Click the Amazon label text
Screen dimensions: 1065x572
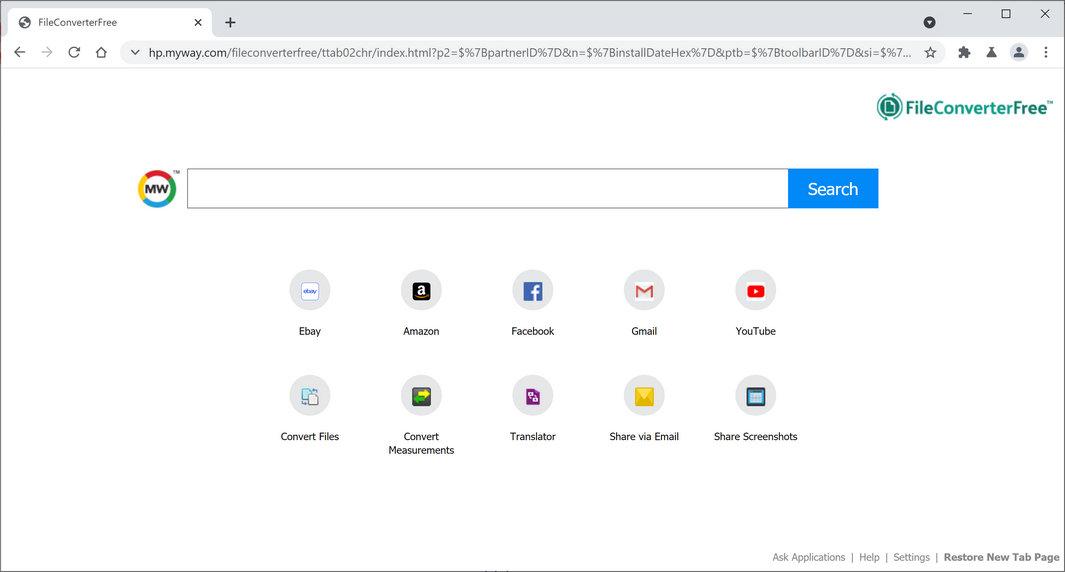coord(421,331)
